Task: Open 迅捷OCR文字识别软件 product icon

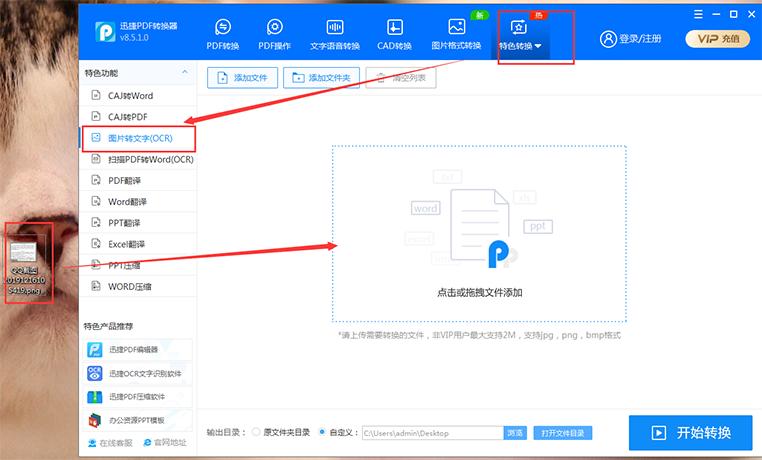Action: (x=95, y=374)
